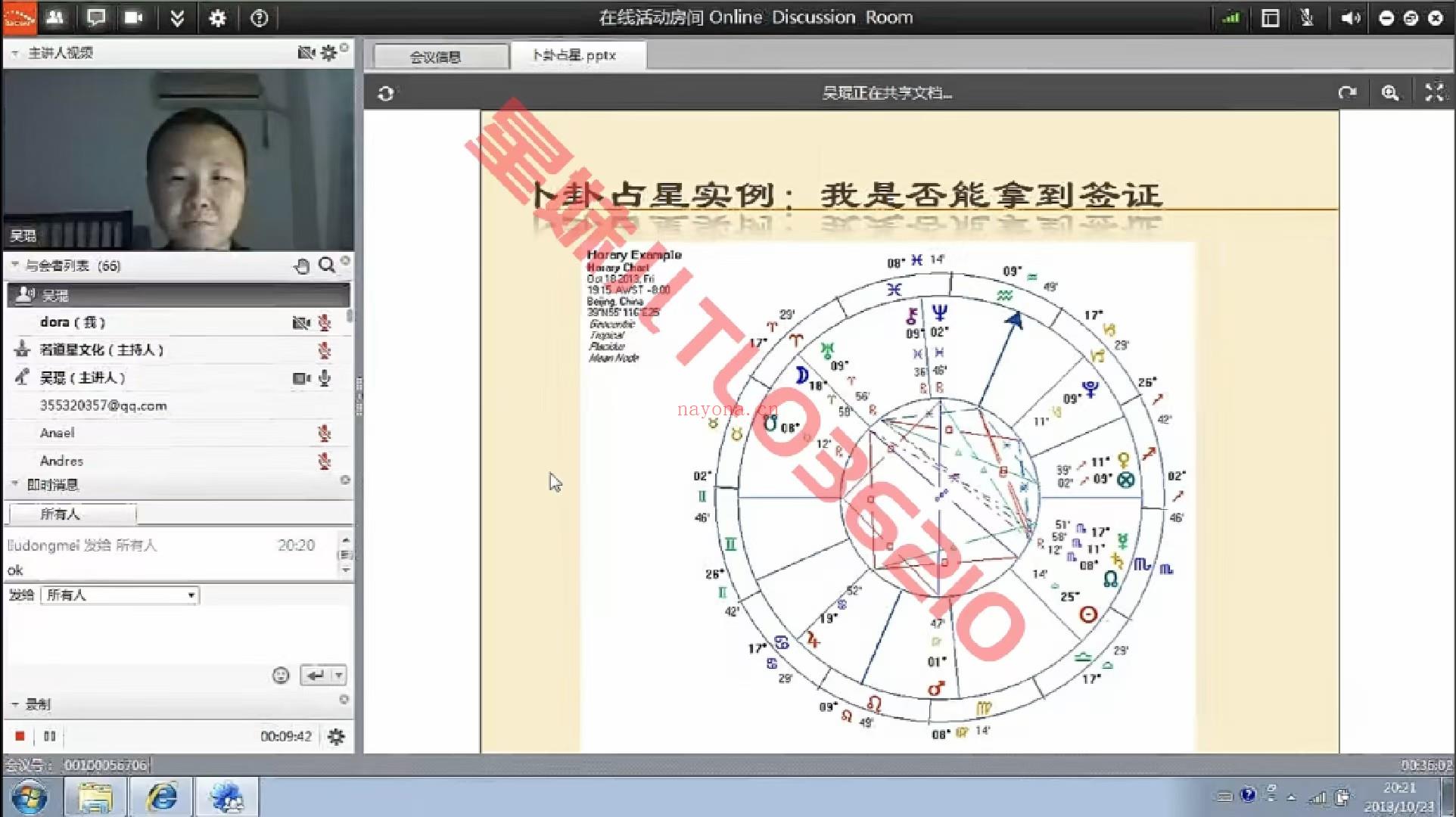Collapse the 录制 recording panel

coord(14,704)
